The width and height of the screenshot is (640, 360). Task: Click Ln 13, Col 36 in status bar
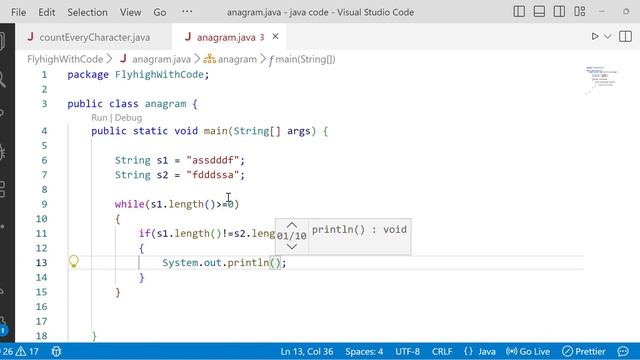(307, 351)
